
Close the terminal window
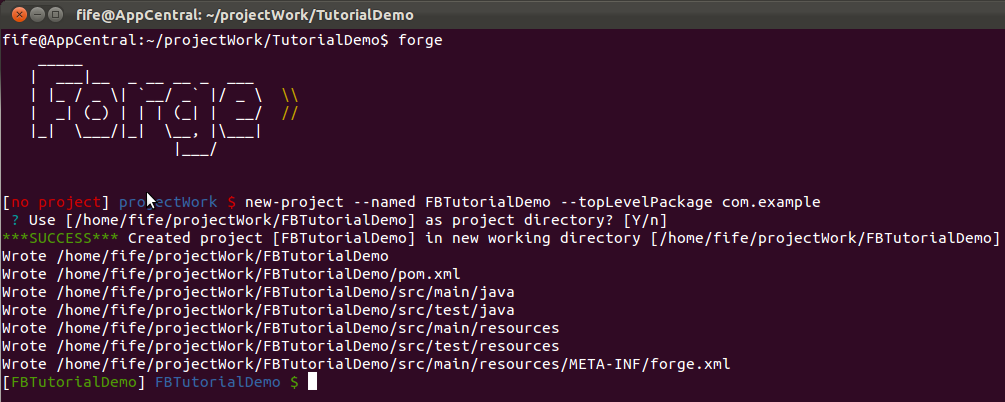pos(20,13)
